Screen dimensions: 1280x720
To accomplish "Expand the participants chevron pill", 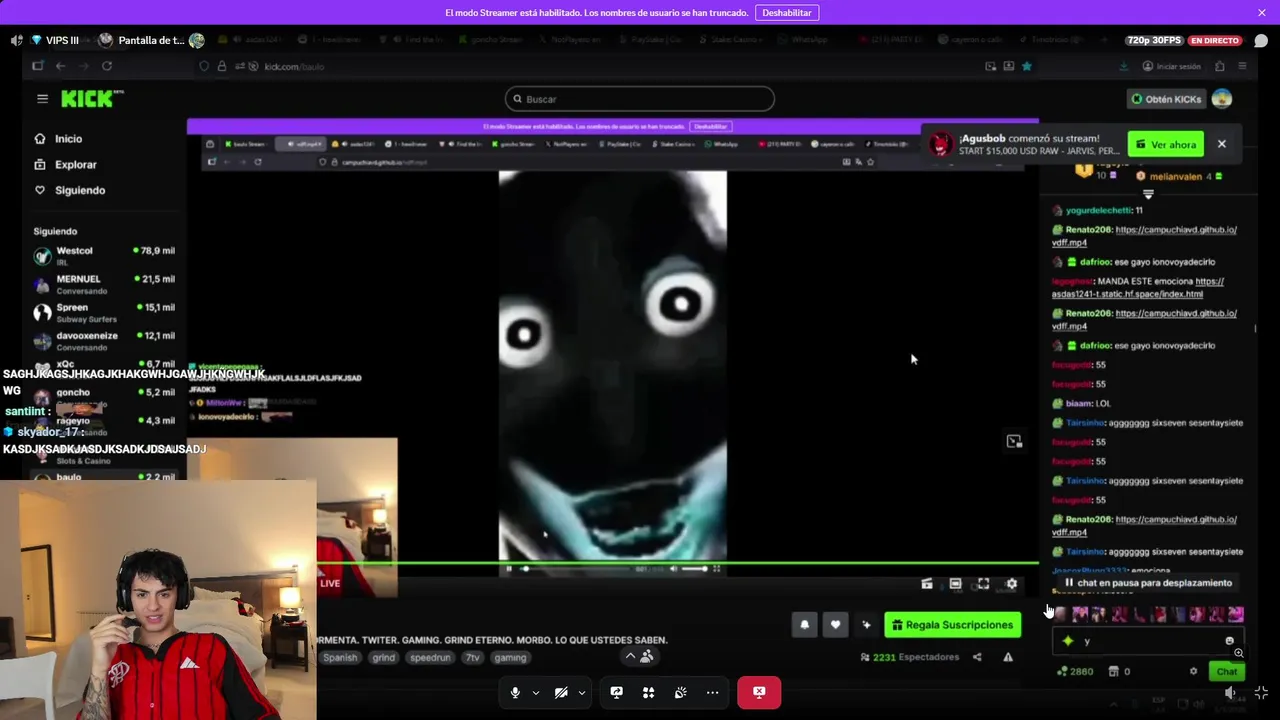I will [638, 656].
